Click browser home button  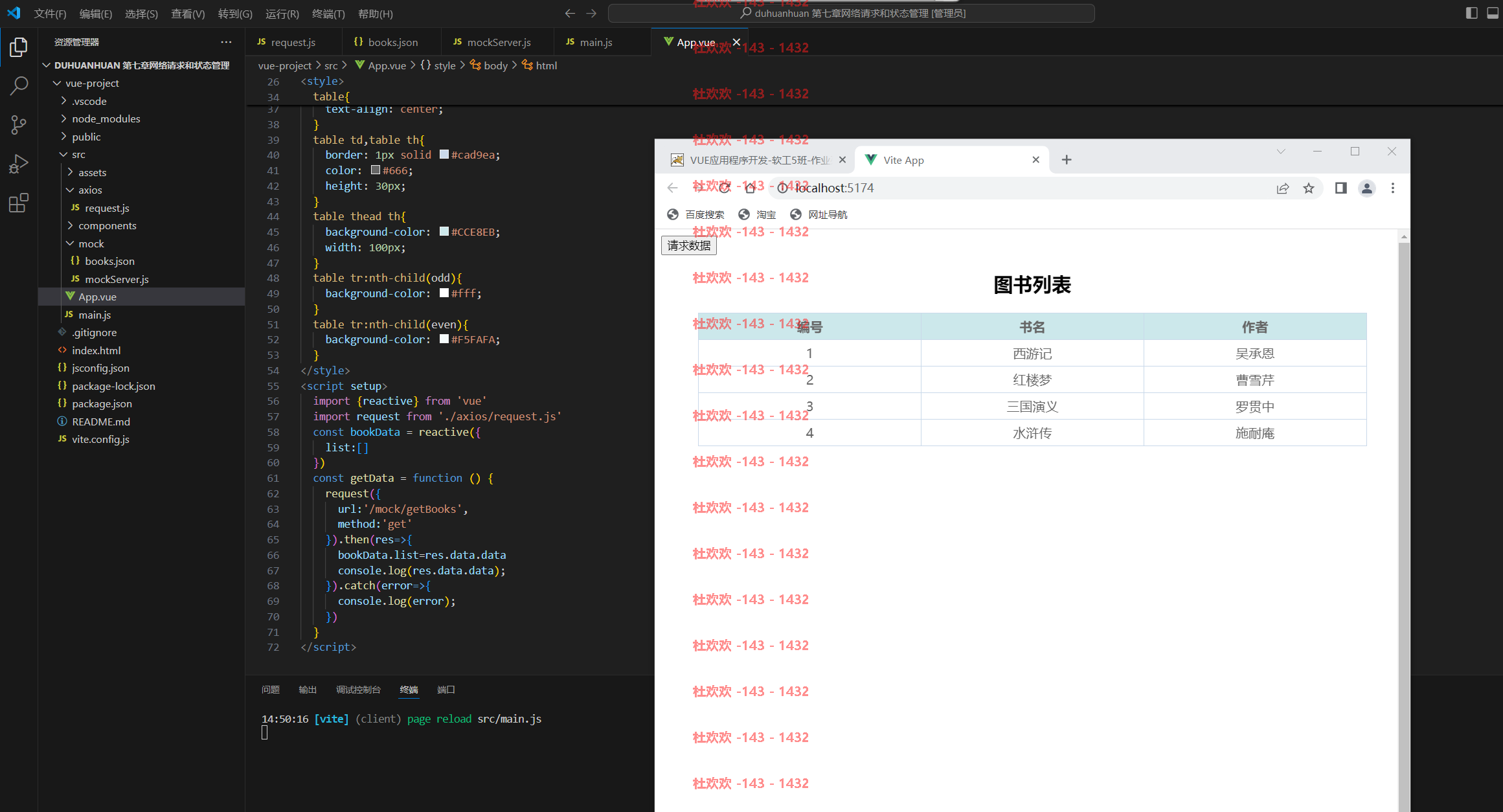tap(750, 188)
